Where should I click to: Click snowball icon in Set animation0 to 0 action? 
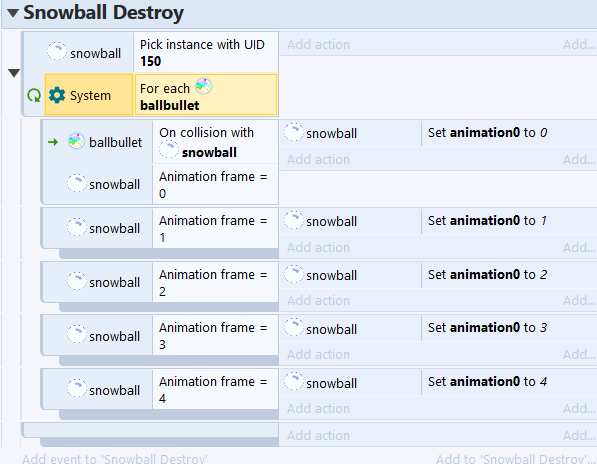pos(294,132)
